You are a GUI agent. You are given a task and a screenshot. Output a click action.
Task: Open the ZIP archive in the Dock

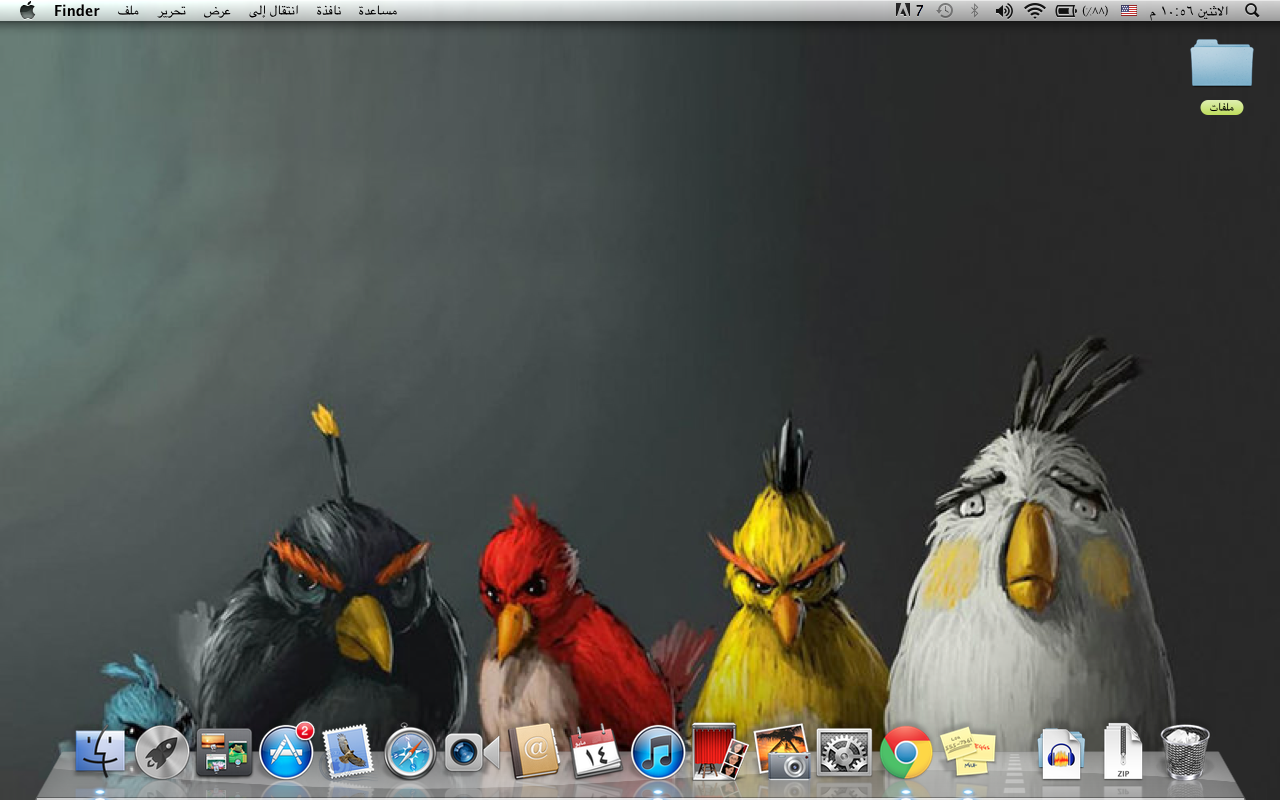[x=1123, y=752]
